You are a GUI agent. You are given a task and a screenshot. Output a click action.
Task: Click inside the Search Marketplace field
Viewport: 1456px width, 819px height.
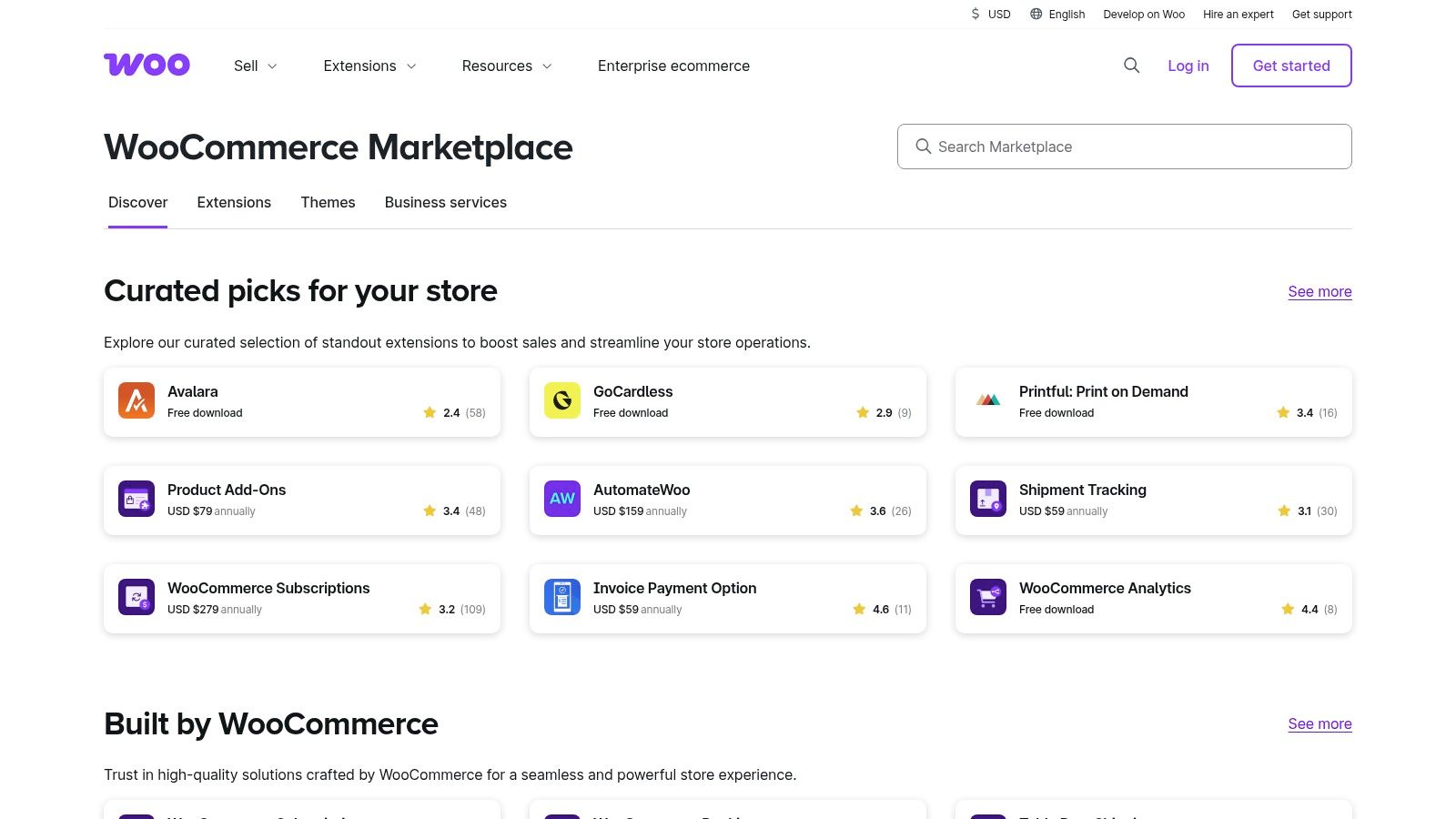pyautogui.click(x=1124, y=146)
